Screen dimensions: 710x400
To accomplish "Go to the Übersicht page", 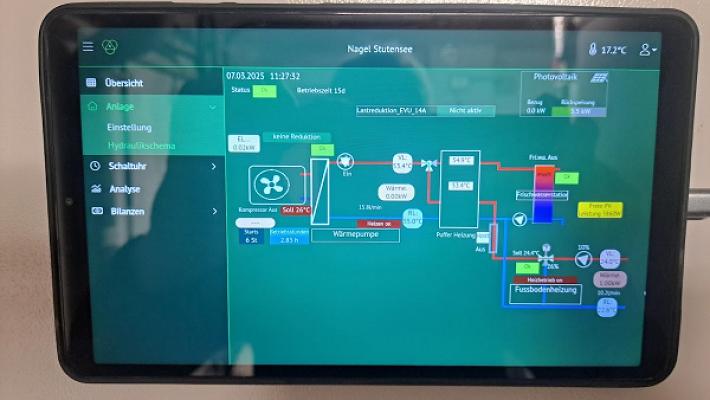I will [124, 83].
